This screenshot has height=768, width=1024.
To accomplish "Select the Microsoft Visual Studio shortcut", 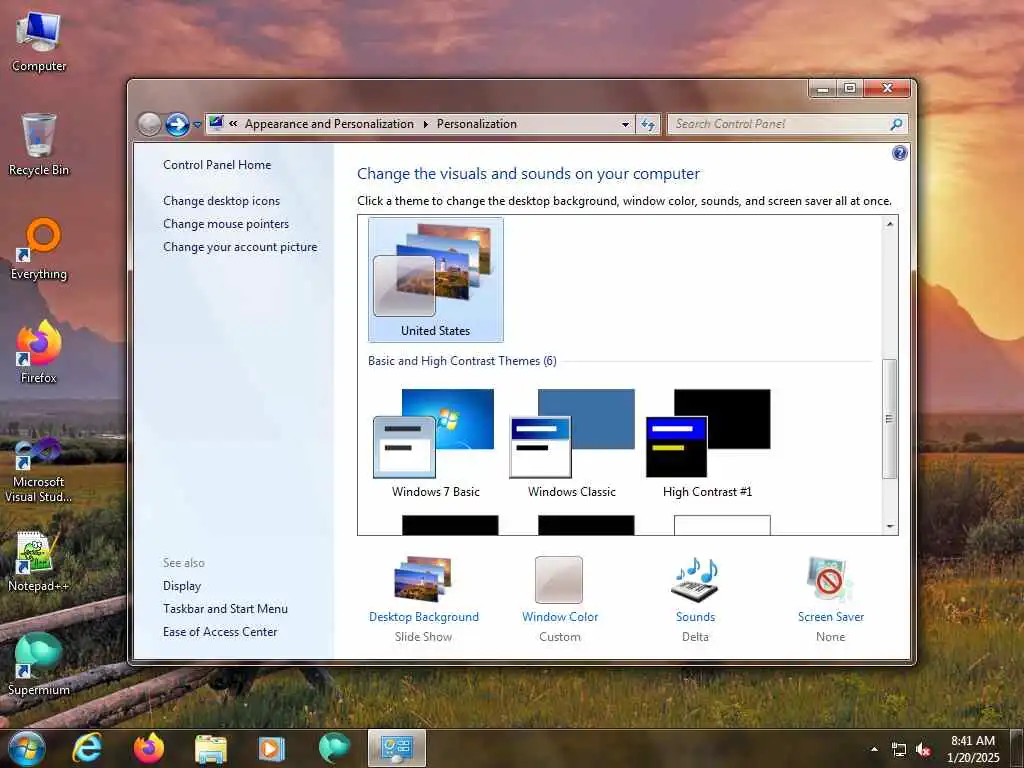I will 39,471.
